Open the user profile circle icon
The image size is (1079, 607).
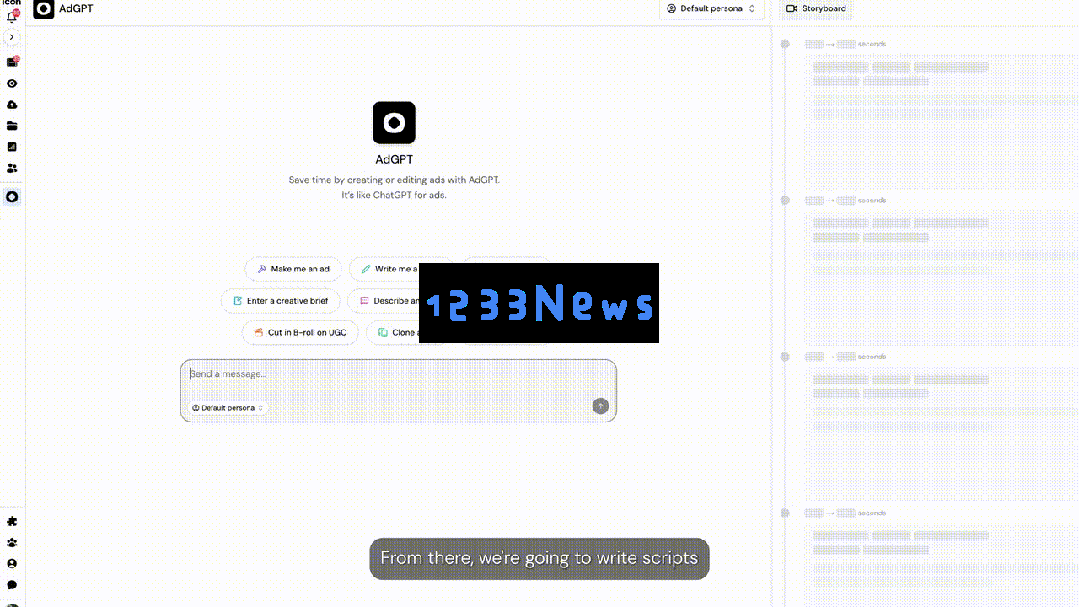click(12, 564)
